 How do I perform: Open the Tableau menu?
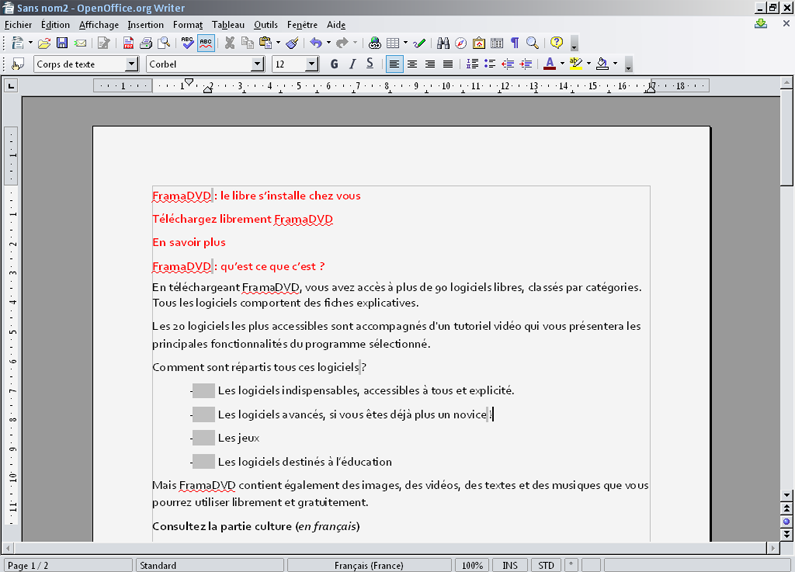228,25
